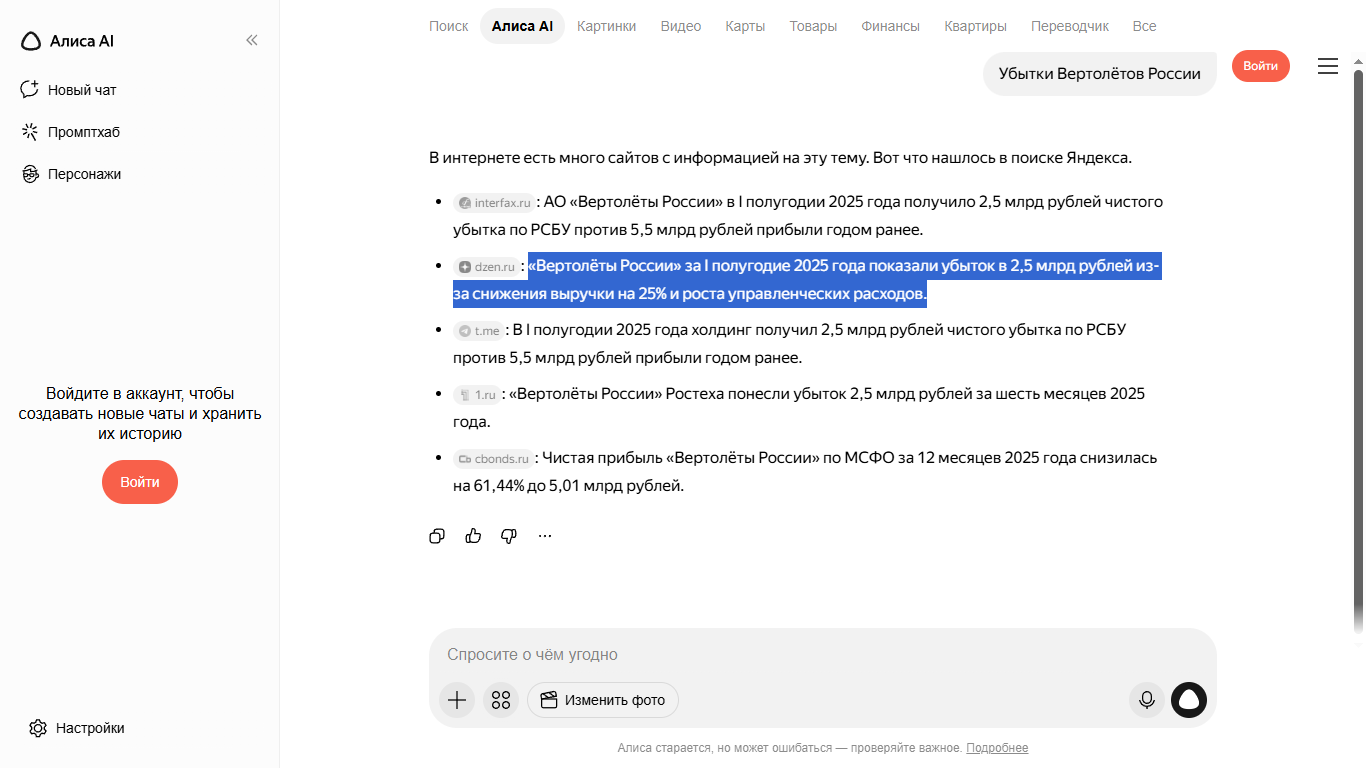Click the plus attach icon
Viewport: 1366px width, 768px height.
(x=457, y=700)
